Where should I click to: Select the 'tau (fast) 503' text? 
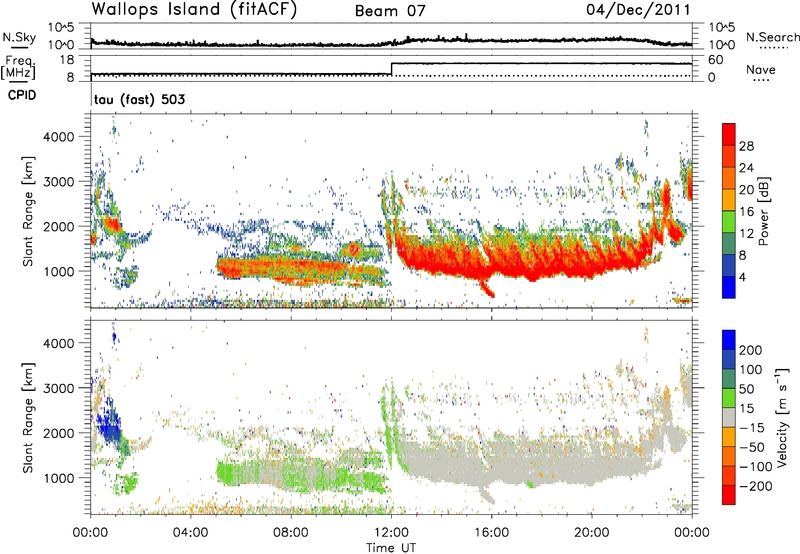click(x=139, y=99)
